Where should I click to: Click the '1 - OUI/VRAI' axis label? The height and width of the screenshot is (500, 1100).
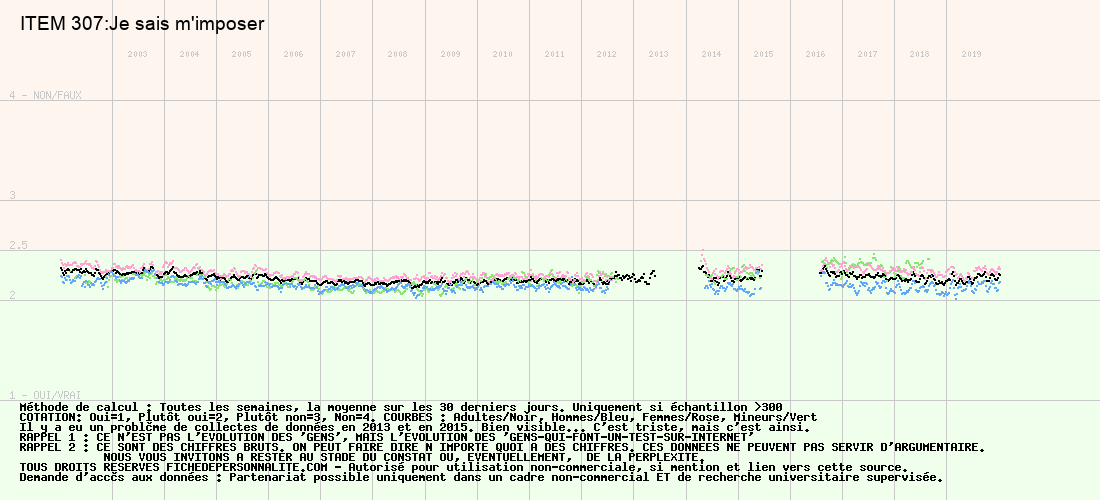tap(45, 396)
